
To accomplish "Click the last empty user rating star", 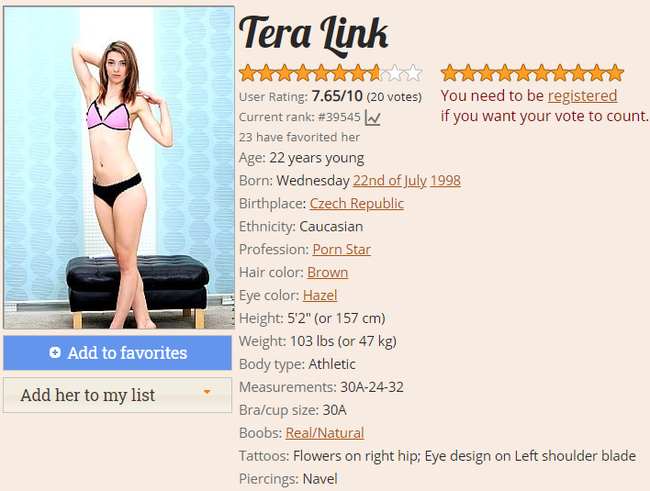I will (413, 73).
